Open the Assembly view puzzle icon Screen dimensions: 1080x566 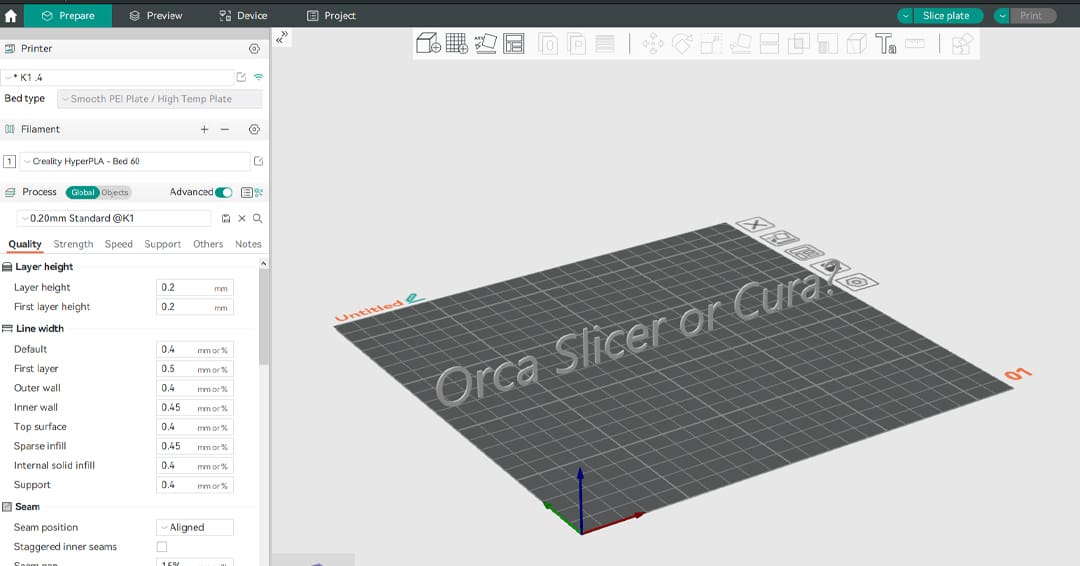tap(962, 44)
